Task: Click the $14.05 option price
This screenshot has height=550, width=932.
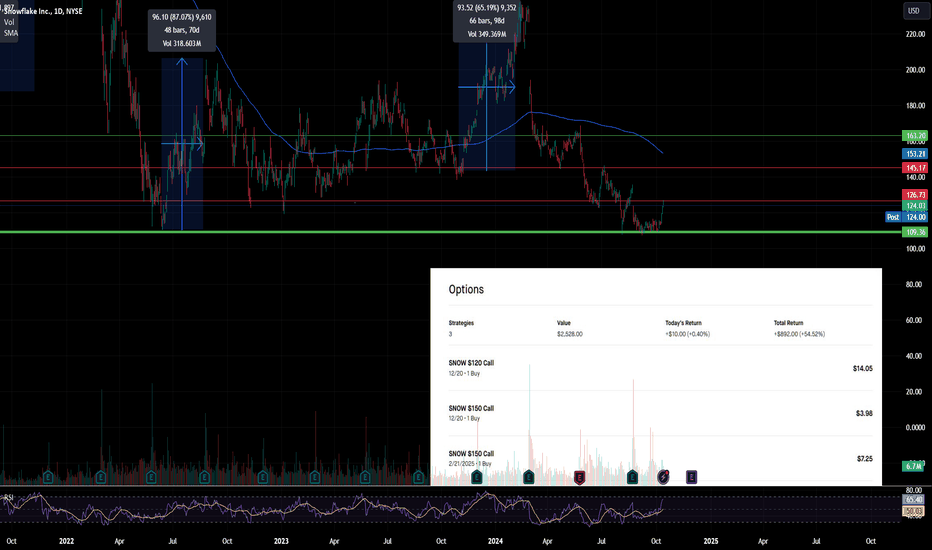Action: (x=862, y=369)
